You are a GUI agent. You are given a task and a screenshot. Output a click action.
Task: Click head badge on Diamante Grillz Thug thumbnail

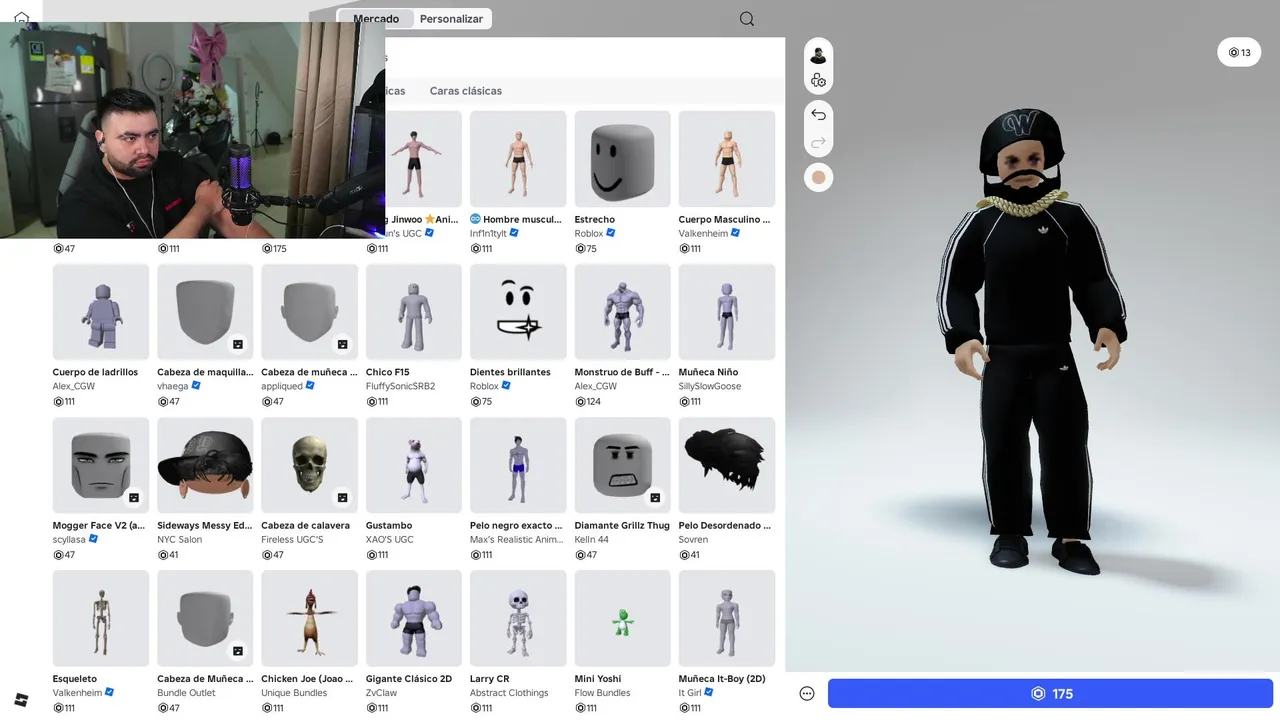point(655,497)
